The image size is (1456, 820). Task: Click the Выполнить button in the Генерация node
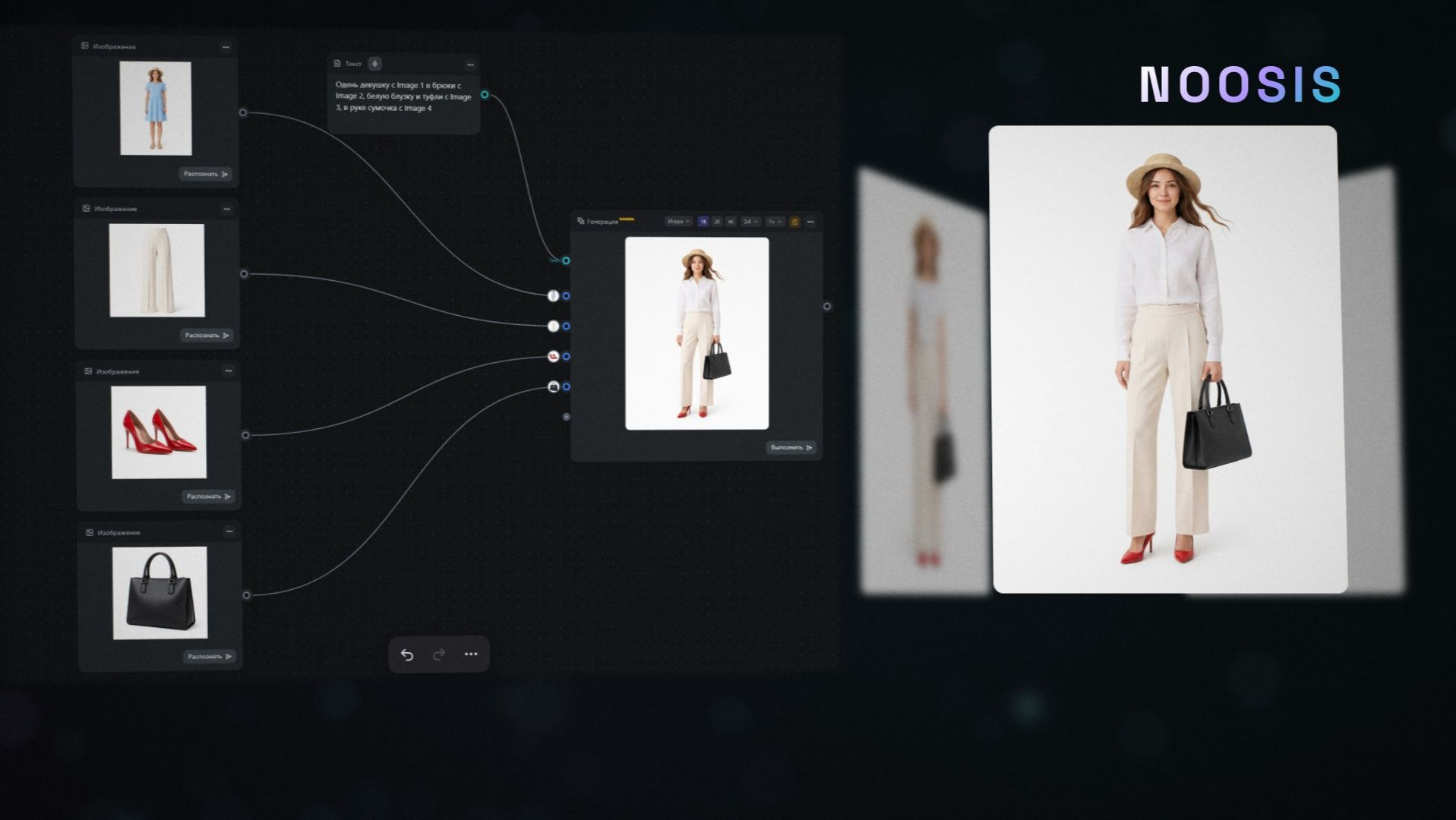pos(791,447)
